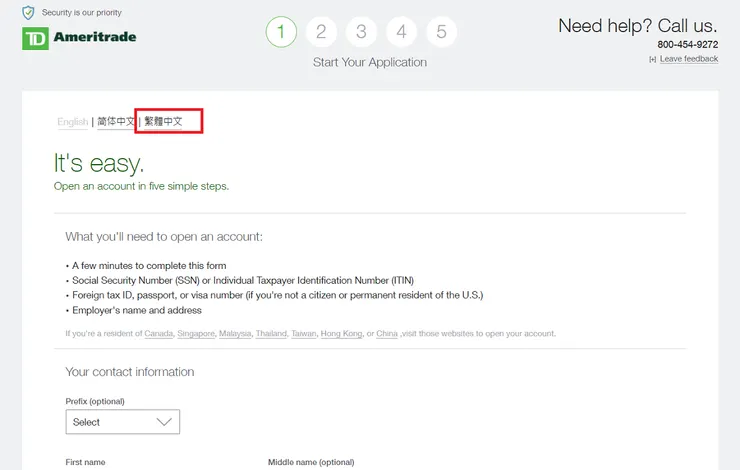Go to step 3 circle
Viewport: 740px width, 470px height.
click(361, 32)
